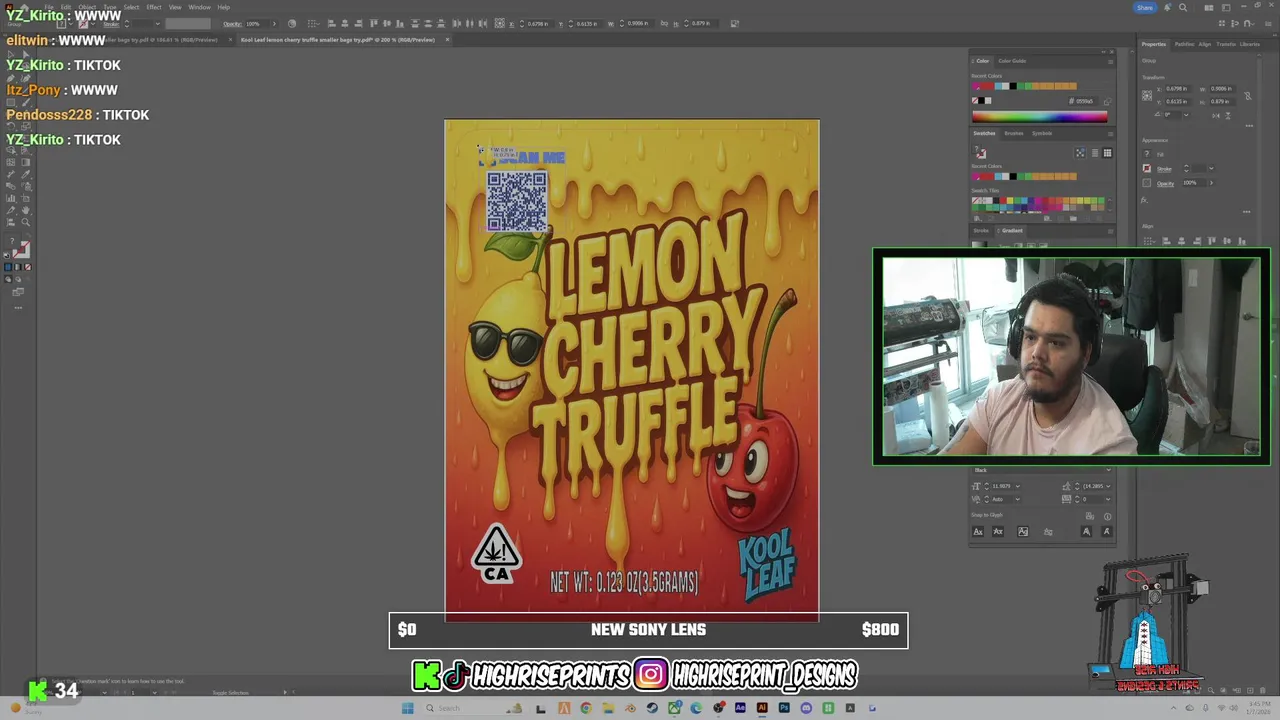Click the fx effects icon in Appearance
The height and width of the screenshot is (720, 1280).
[x=1144, y=200]
